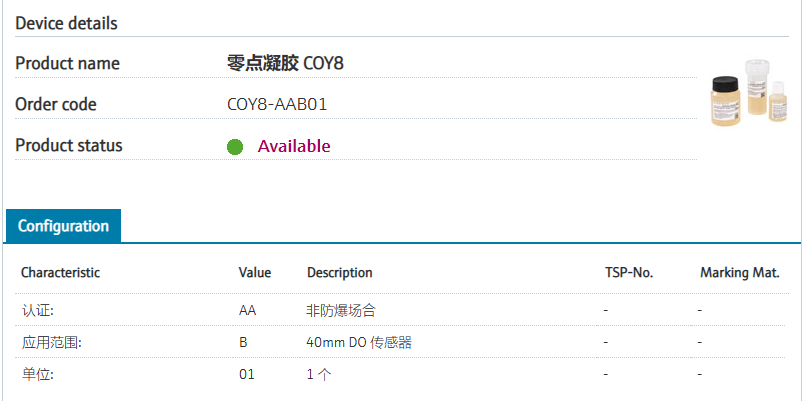This screenshot has height=401, width=802.
Task: Click the Marking Mat. column header
Action: (739, 272)
